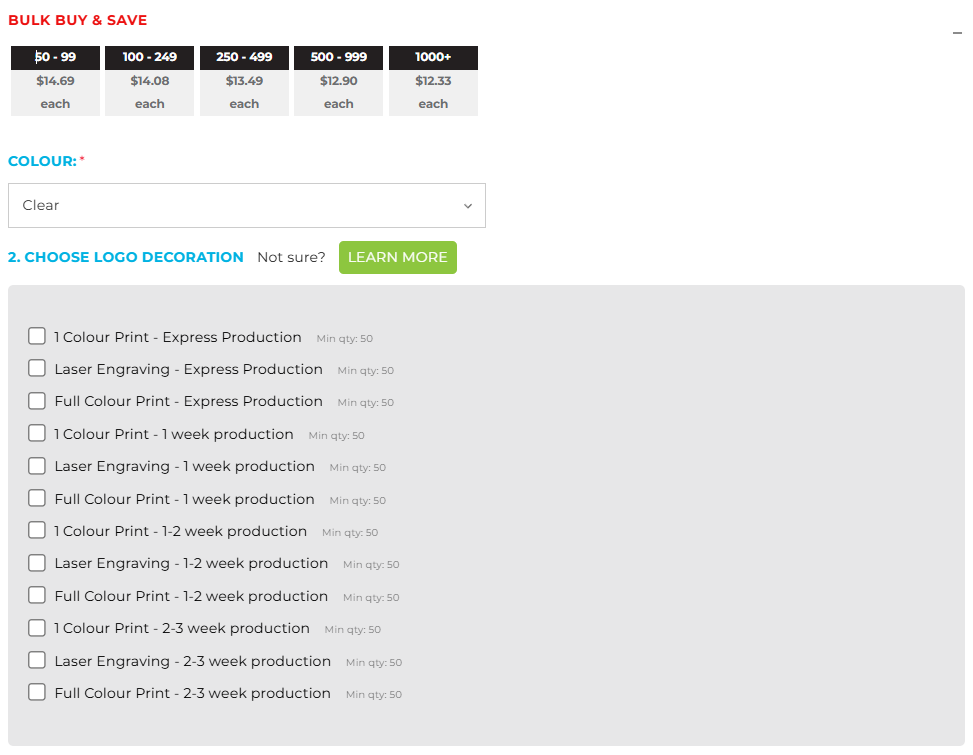Click the 100 - 249 quantity tier header
This screenshot has height=755, width=973.
coord(150,57)
